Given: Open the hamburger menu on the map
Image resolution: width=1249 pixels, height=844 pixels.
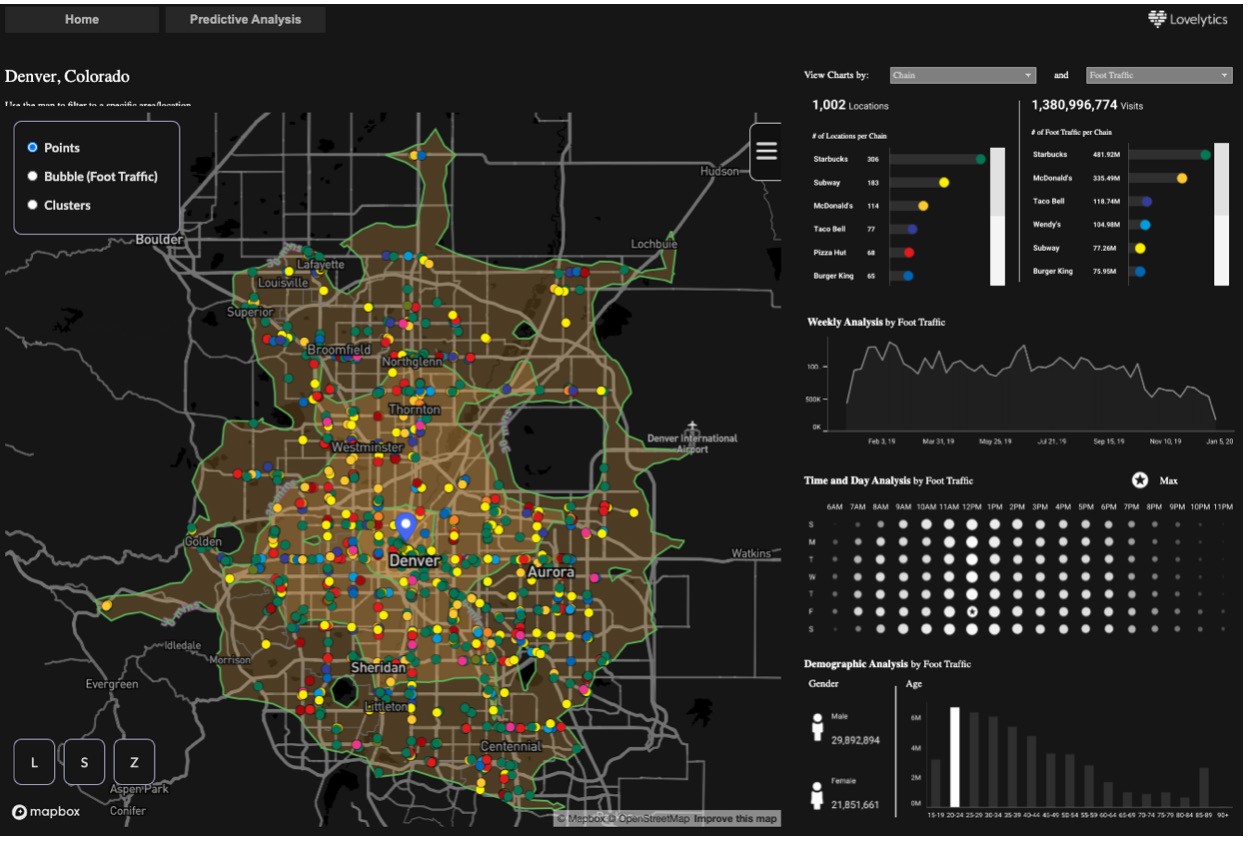Looking at the screenshot, I should coord(766,151).
